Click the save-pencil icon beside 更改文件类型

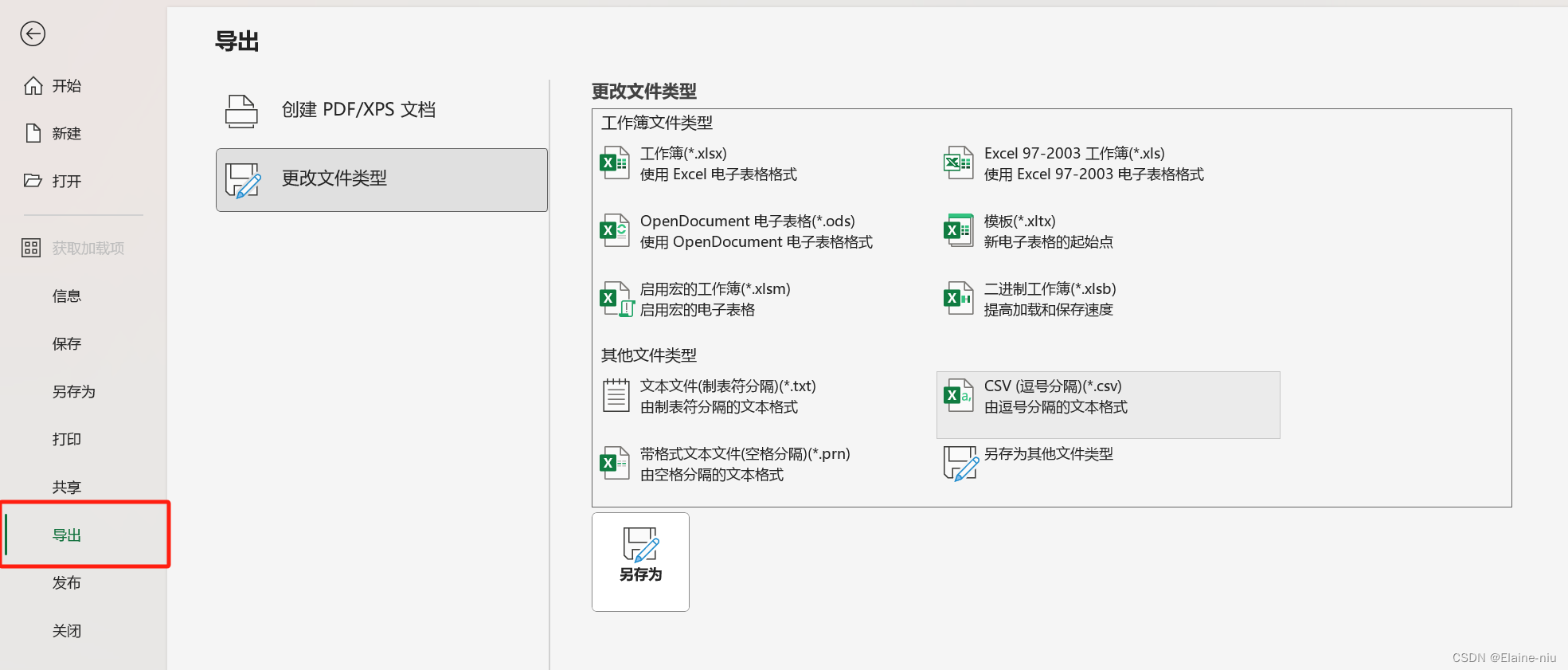243,180
